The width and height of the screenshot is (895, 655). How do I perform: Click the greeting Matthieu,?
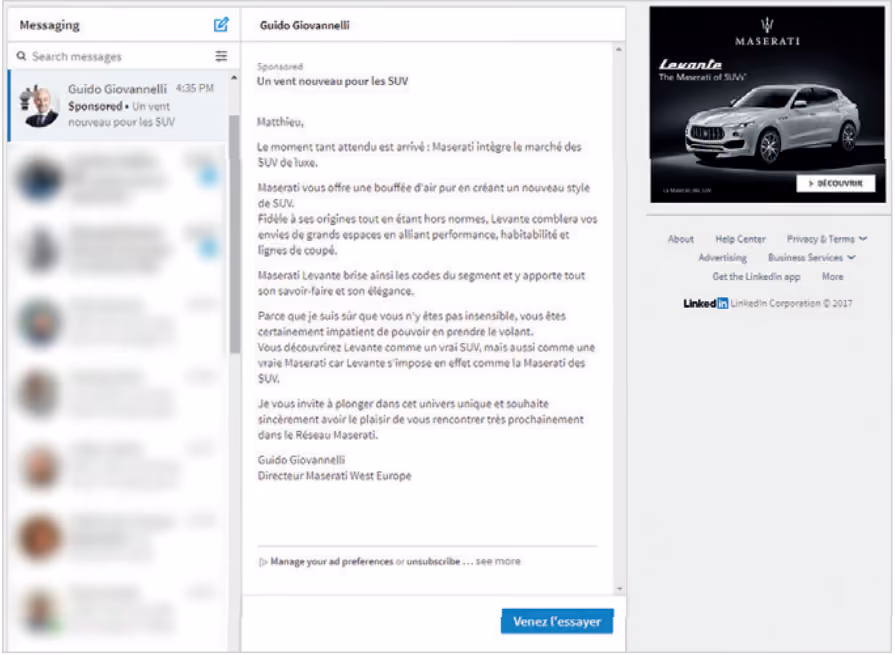click(x=280, y=122)
